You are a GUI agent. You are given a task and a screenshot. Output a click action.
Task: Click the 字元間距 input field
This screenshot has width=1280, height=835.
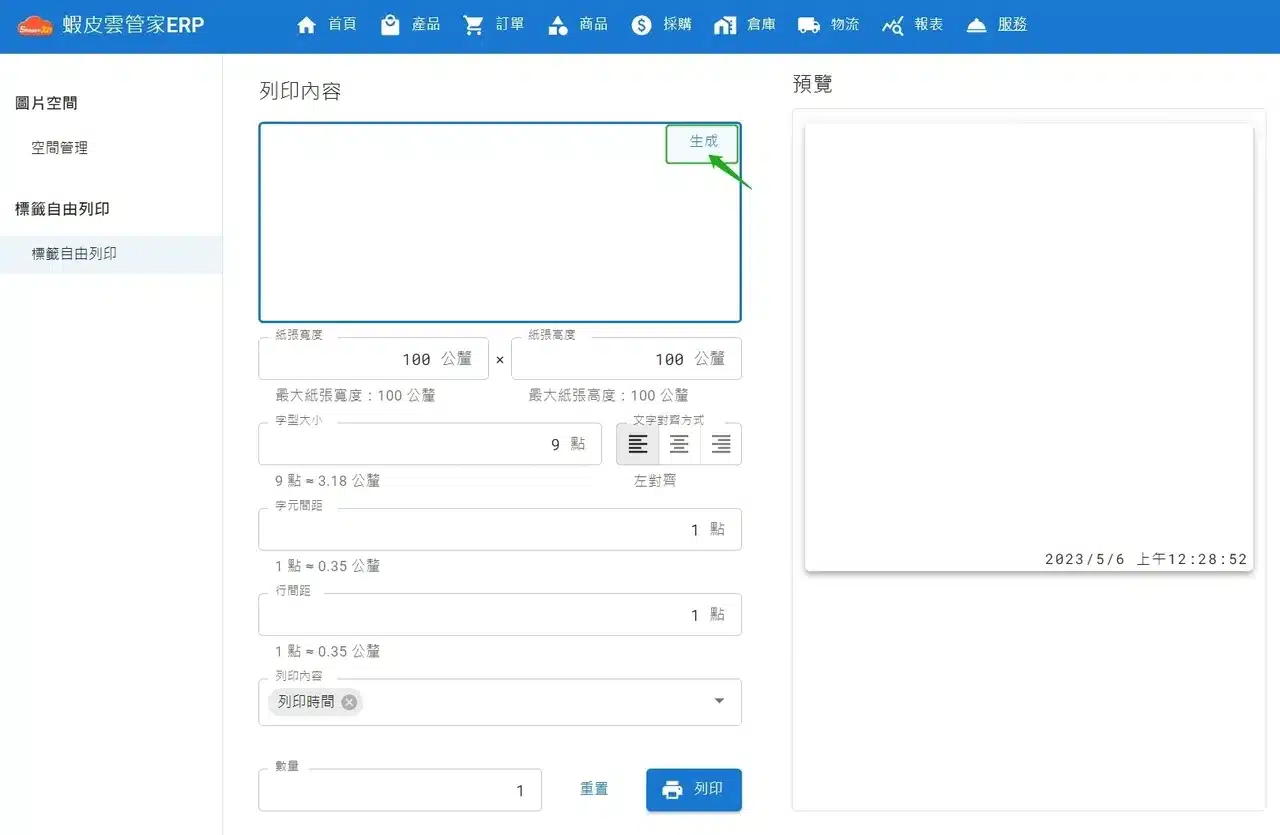click(500, 529)
